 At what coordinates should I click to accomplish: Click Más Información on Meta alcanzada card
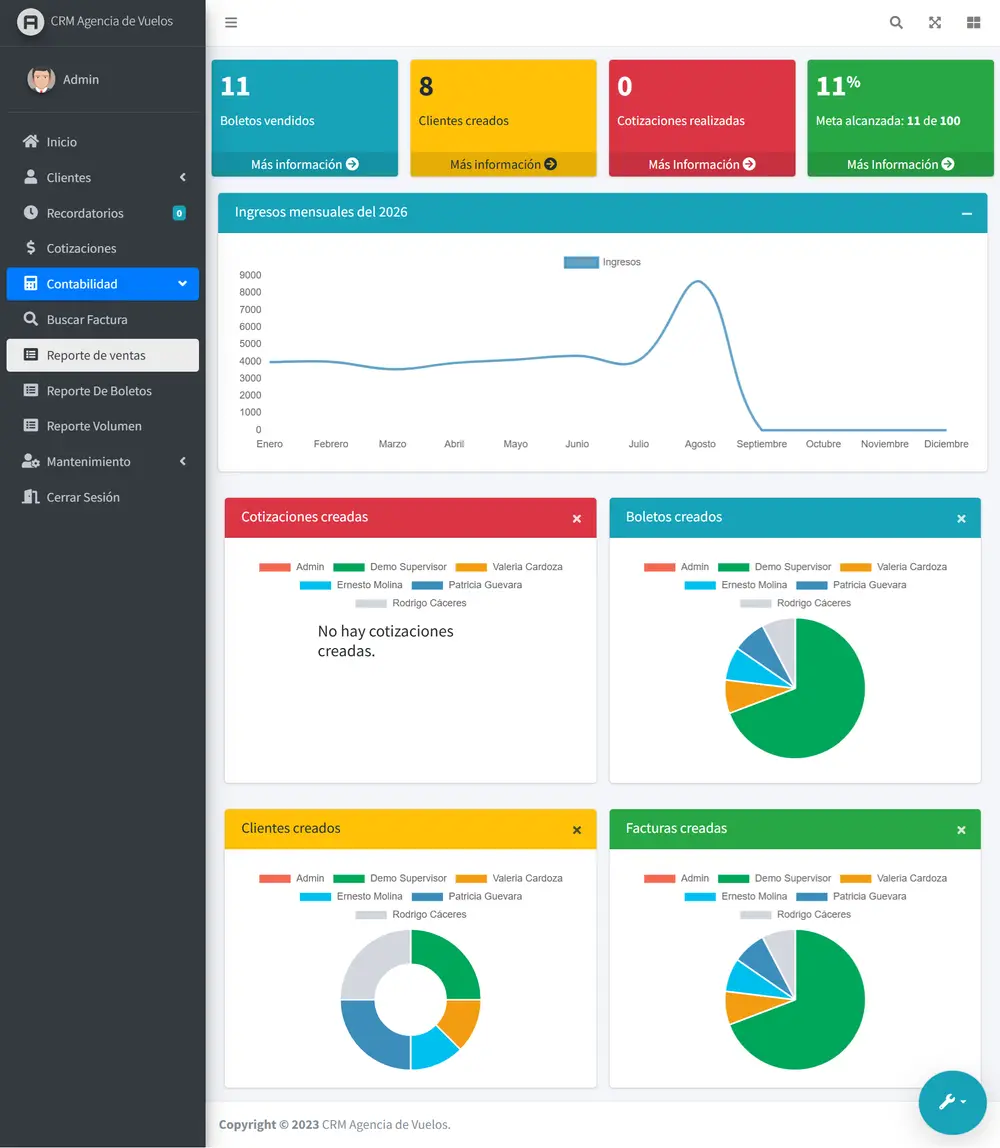tap(900, 164)
